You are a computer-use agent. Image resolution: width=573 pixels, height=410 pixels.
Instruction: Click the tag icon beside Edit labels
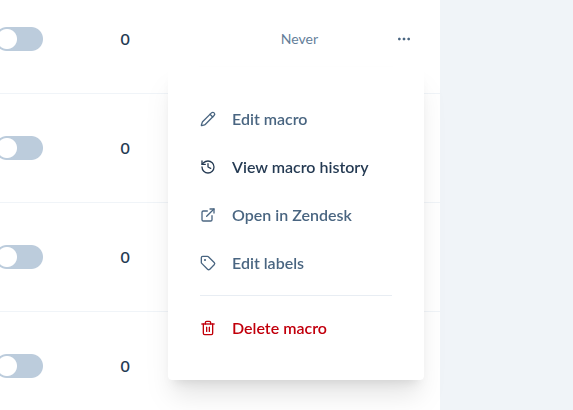pos(208,263)
